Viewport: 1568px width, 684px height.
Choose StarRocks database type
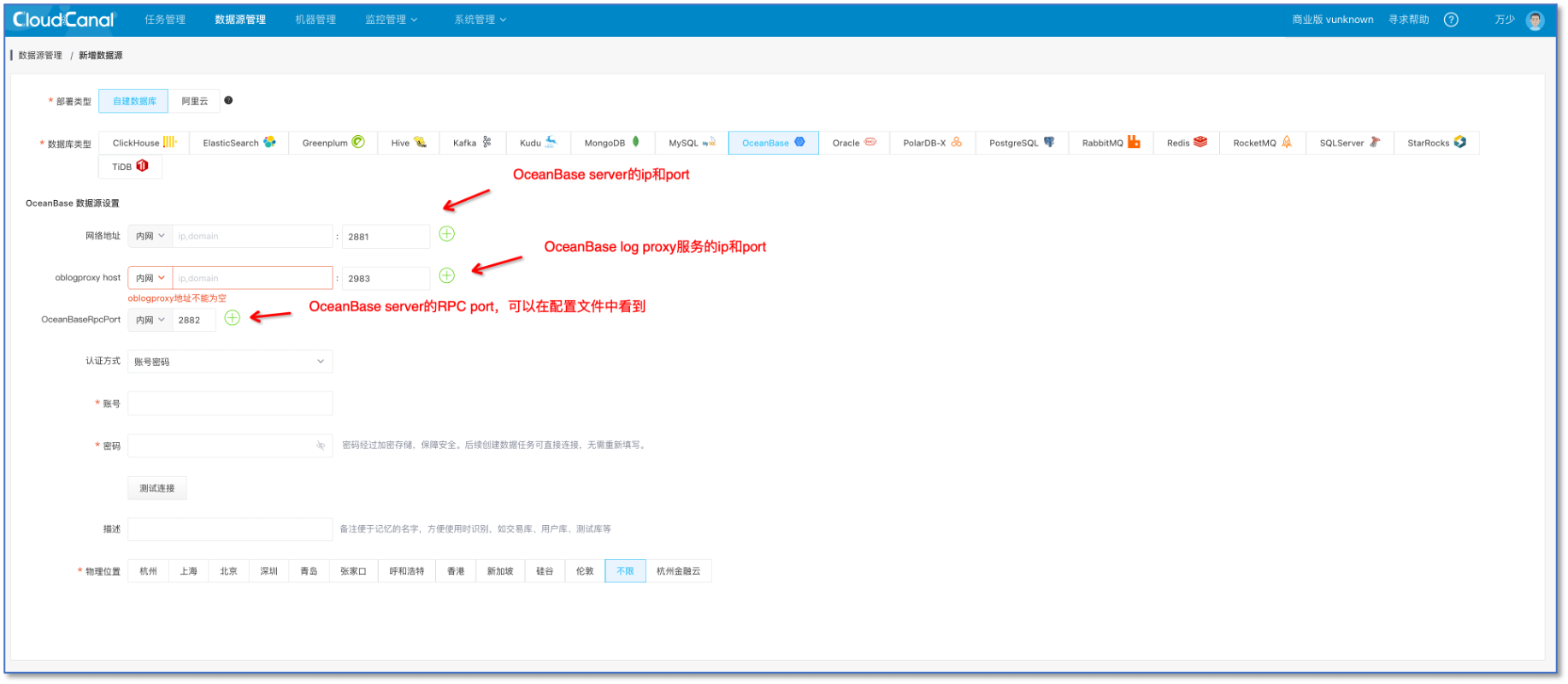(1437, 143)
